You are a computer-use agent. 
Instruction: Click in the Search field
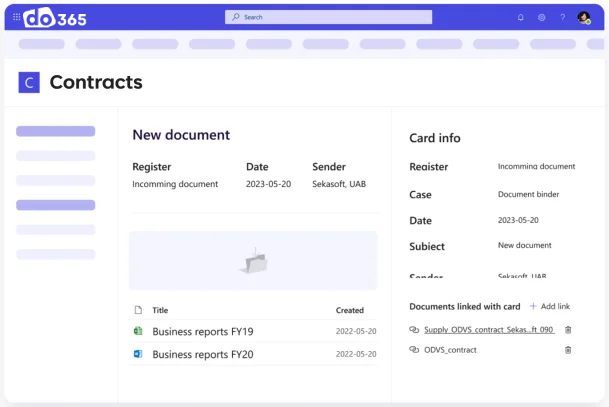coord(328,17)
